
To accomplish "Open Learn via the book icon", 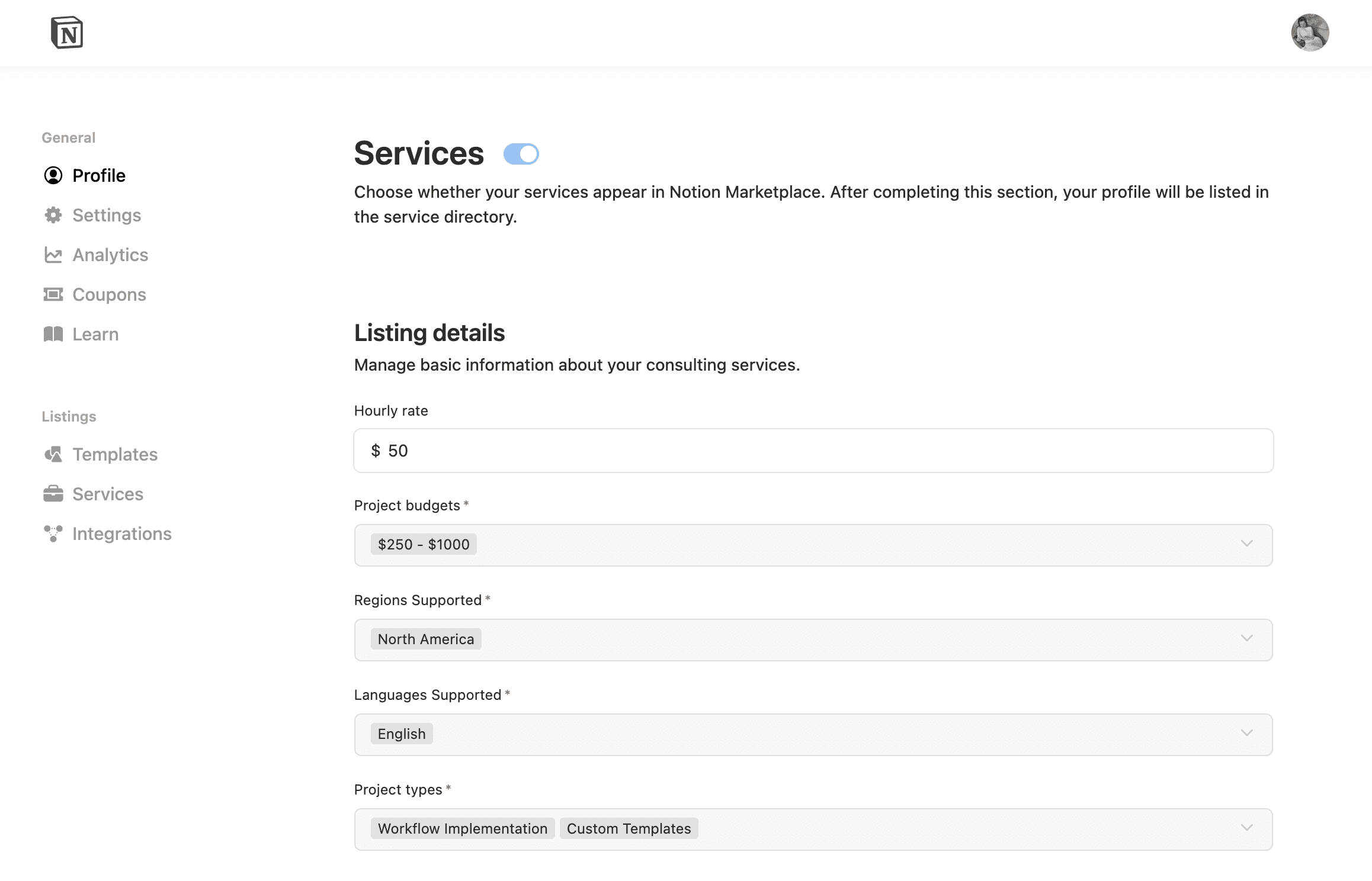I will [x=53, y=334].
